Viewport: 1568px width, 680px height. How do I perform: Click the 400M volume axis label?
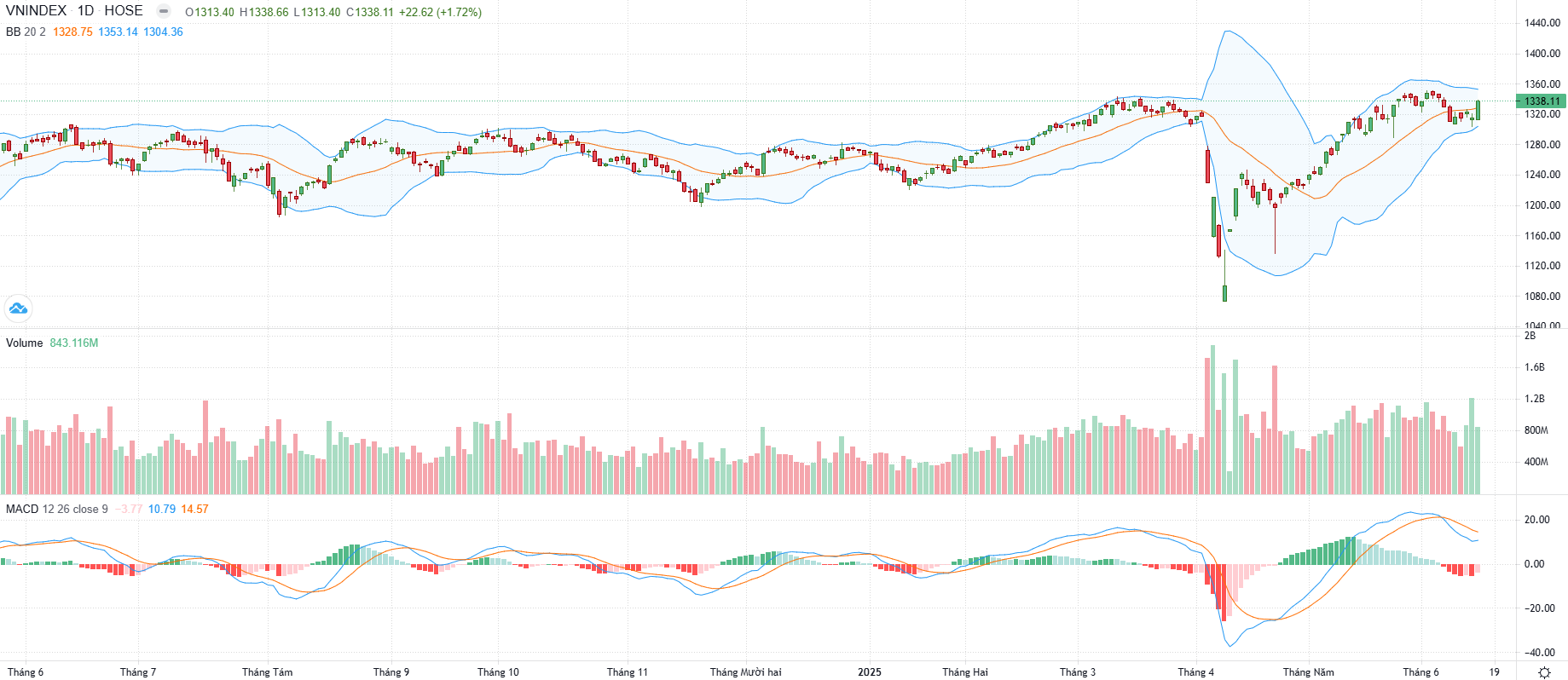click(1536, 462)
